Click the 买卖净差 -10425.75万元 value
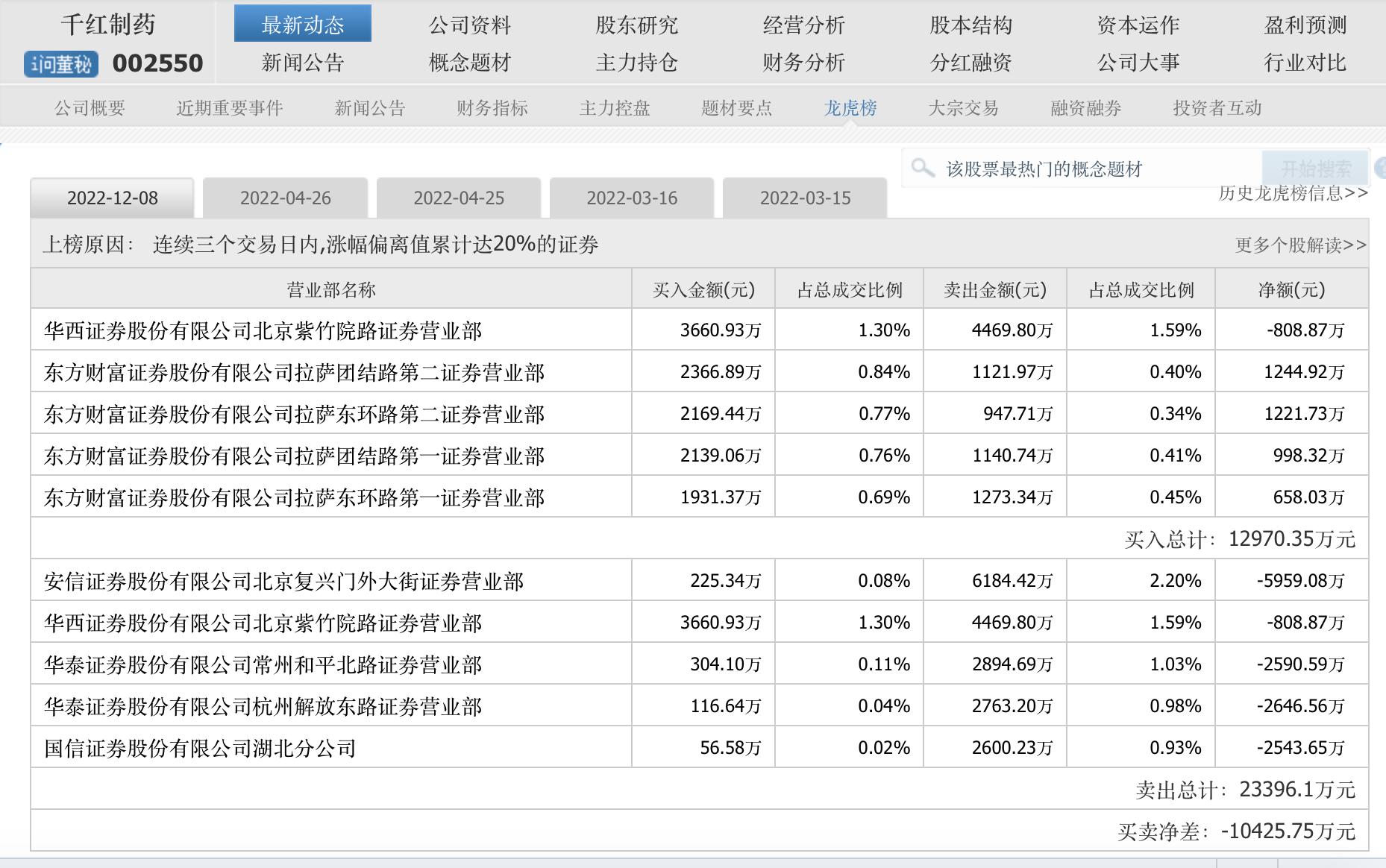 tap(1237, 831)
